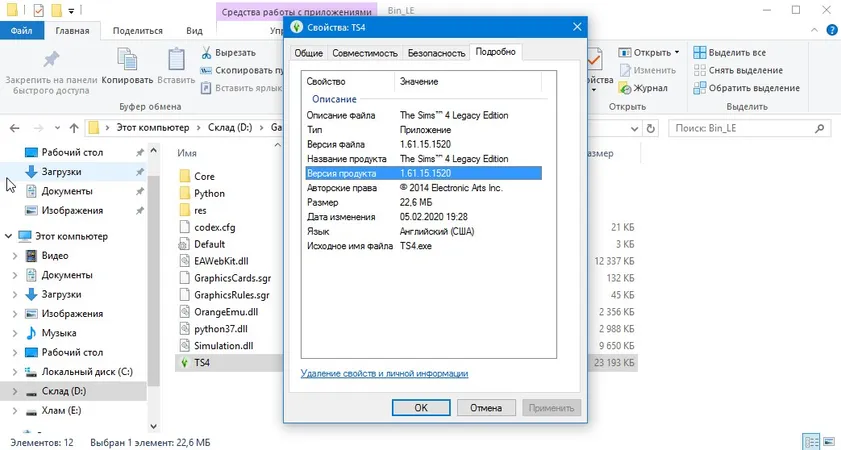Click Deselect (Снять выделение) icon
841x450 pixels.
pos(699,70)
